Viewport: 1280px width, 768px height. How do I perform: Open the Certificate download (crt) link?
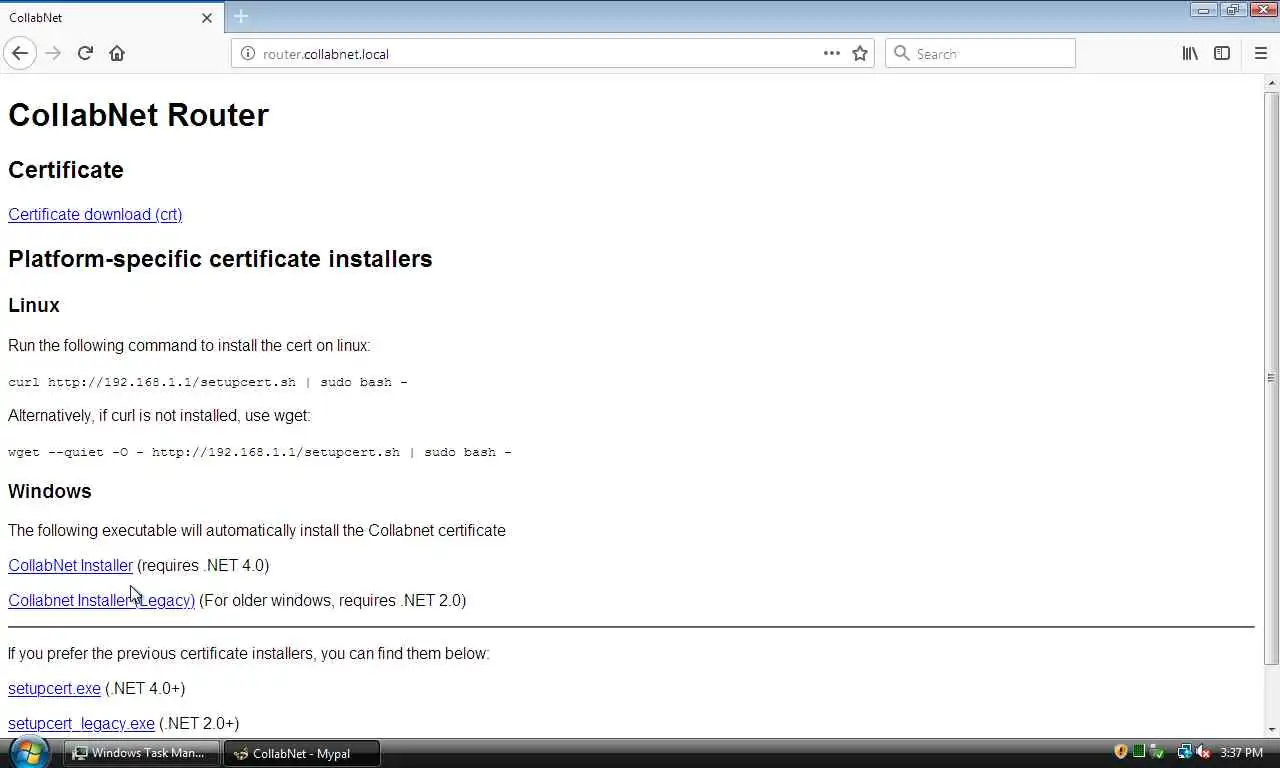(x=95, y=215)
